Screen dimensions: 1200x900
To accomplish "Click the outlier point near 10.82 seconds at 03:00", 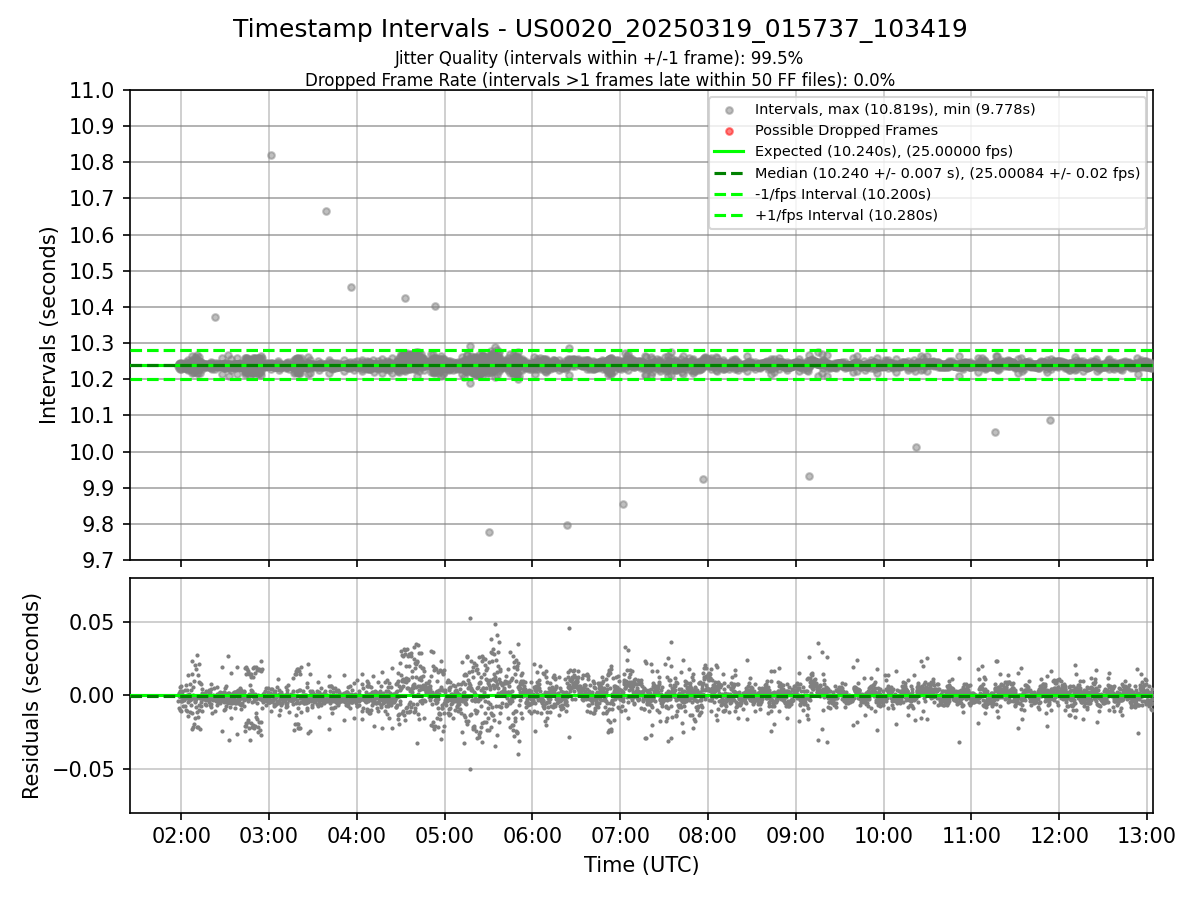I will click(x=271, y=155).
